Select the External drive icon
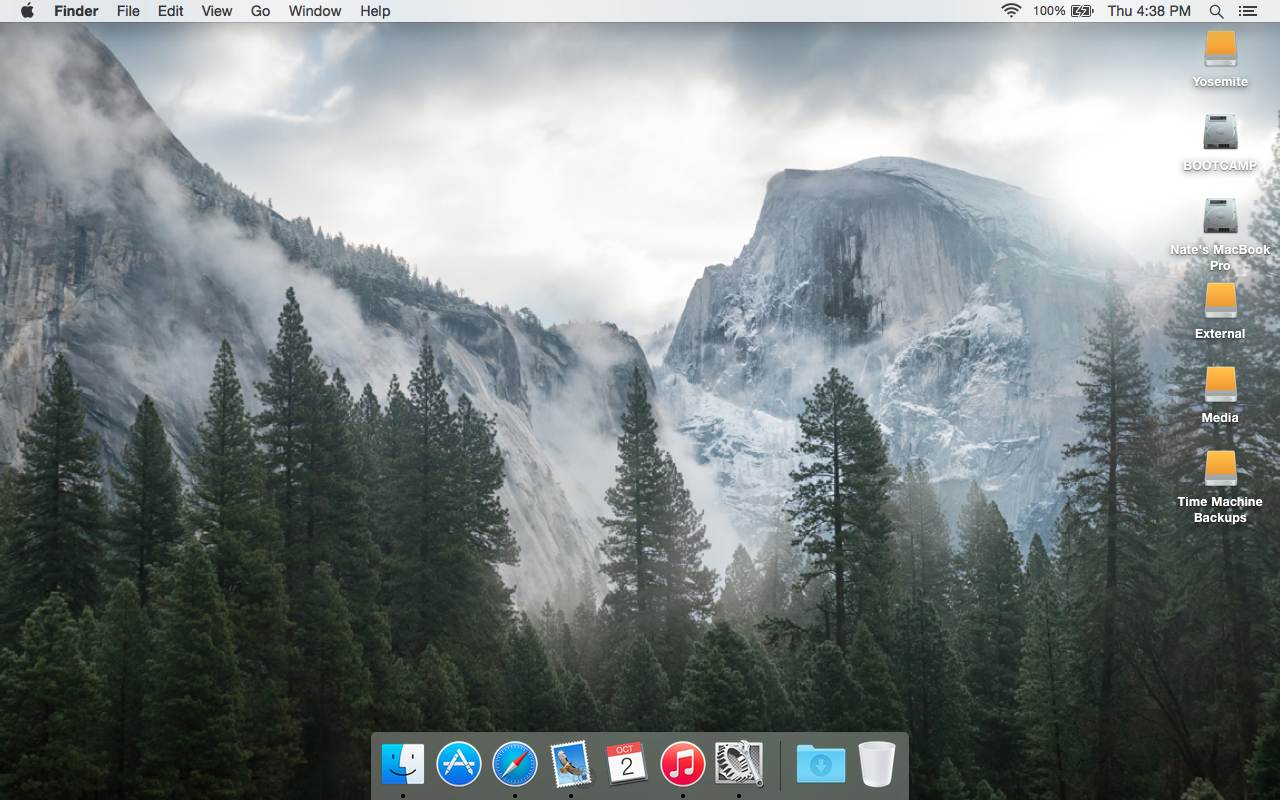Viewport: 1280px width, 800px height. coord(1220,301)
